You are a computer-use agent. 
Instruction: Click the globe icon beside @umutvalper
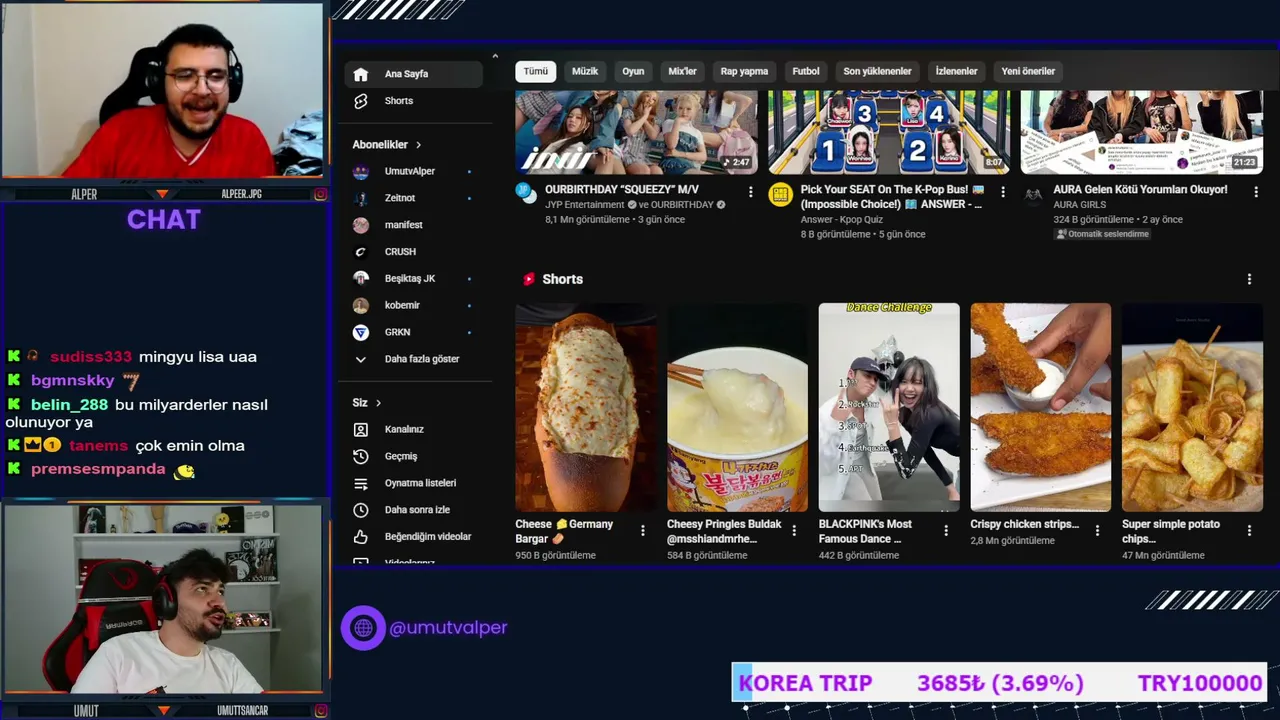pos(363,628)
